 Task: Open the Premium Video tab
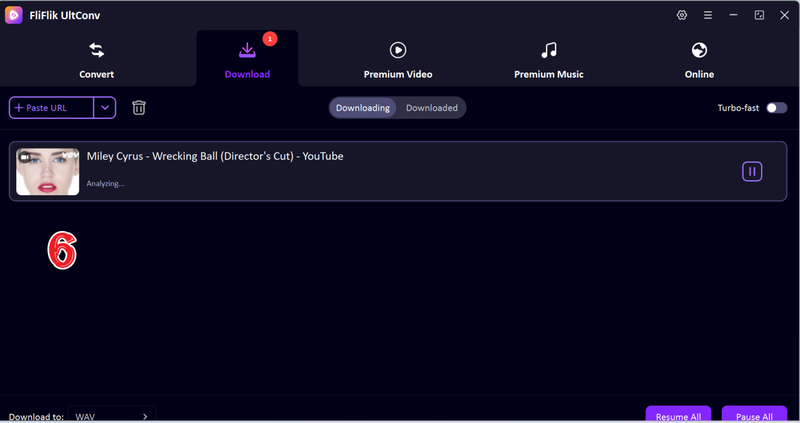point(398,60)
